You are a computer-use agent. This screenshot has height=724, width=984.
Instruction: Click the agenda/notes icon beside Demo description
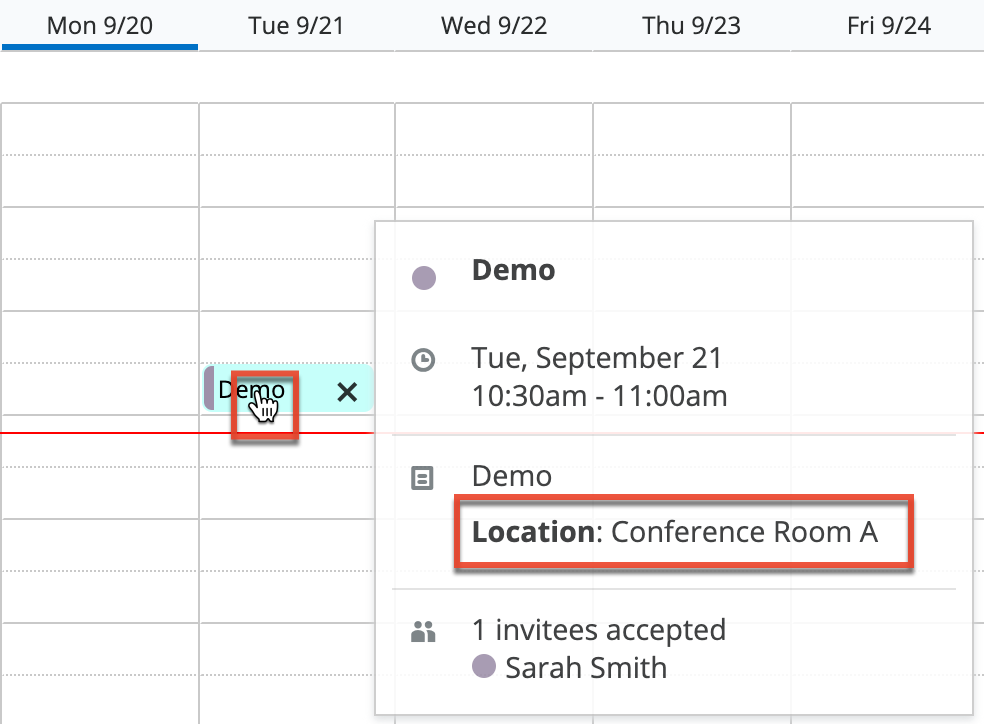424,476
